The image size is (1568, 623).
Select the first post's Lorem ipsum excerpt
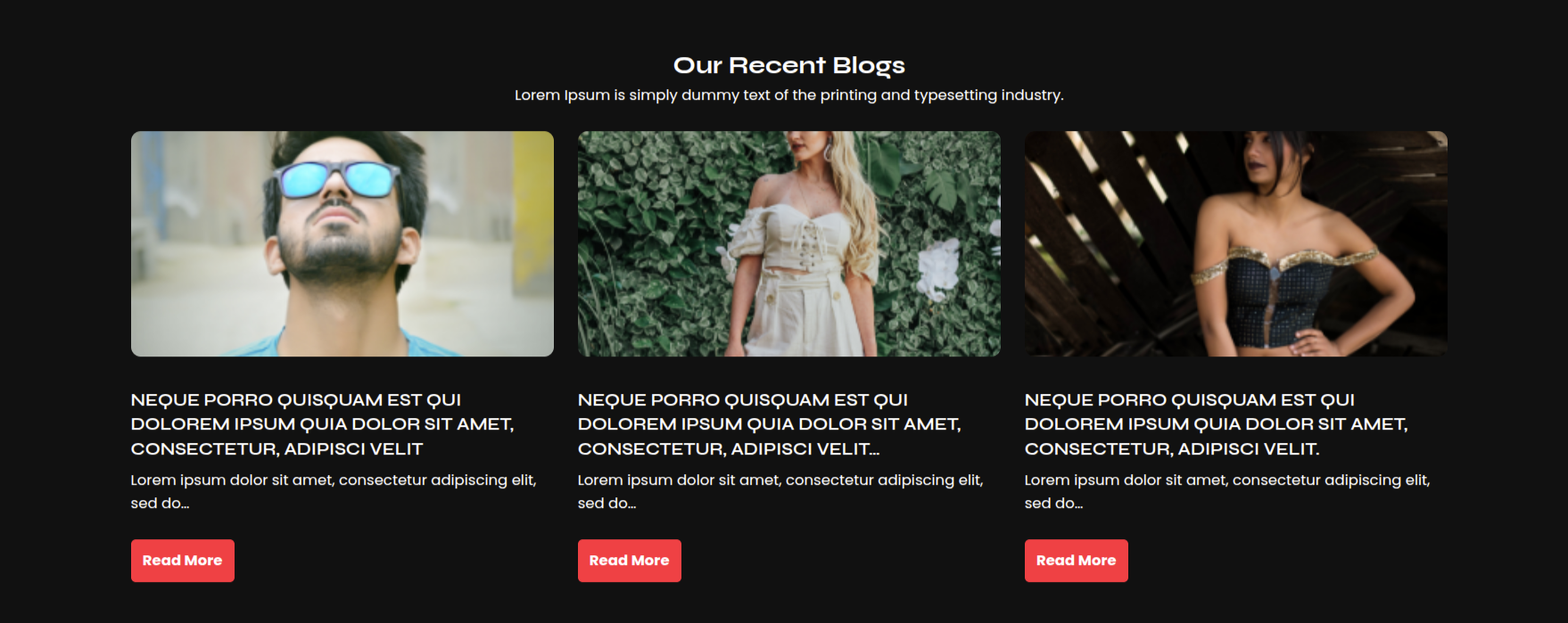point(334,491)
